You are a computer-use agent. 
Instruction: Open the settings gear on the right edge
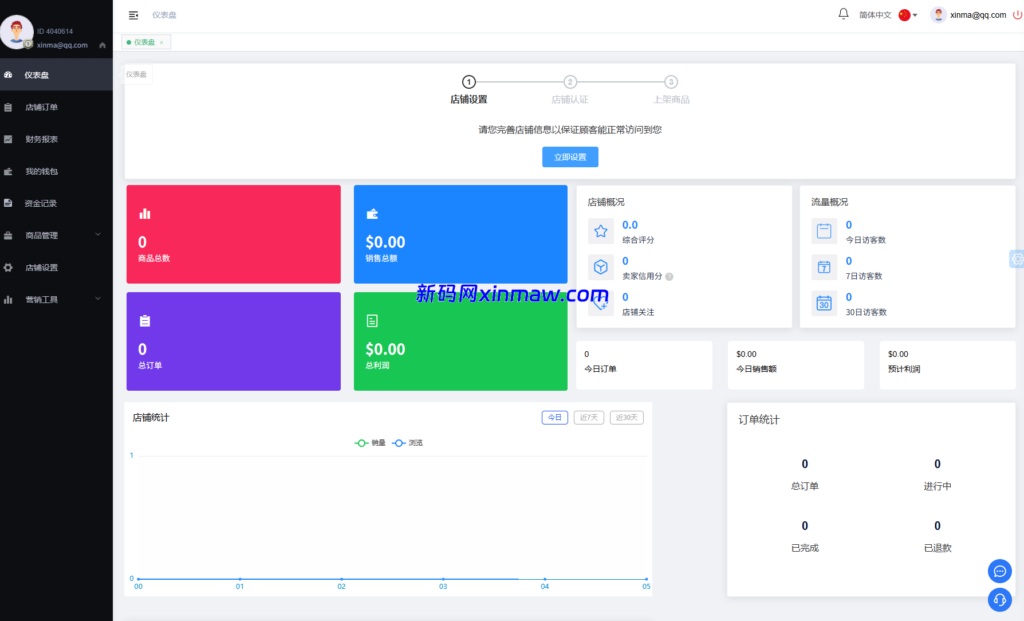1017,259
